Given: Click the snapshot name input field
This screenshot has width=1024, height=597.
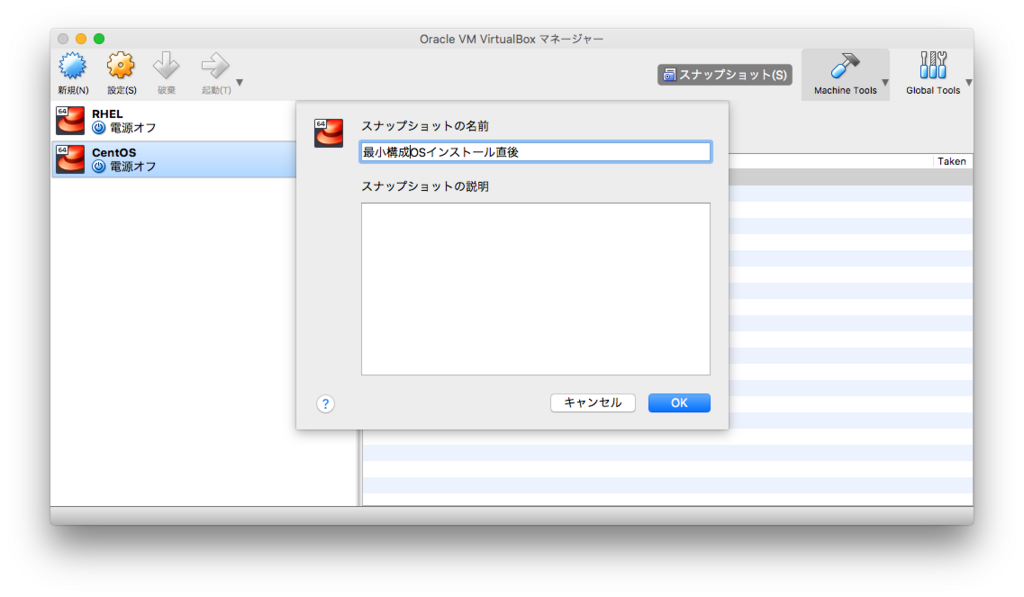Looking at the screenshot, I should pyautogui.click(x=536, y=152).
